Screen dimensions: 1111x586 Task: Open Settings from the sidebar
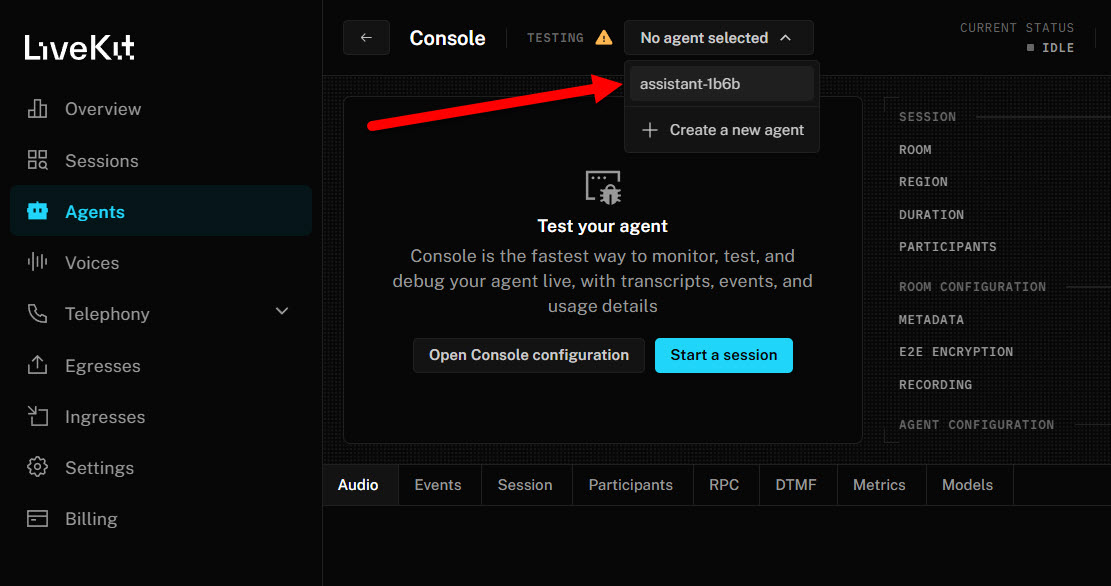click(x=161, y=467)
